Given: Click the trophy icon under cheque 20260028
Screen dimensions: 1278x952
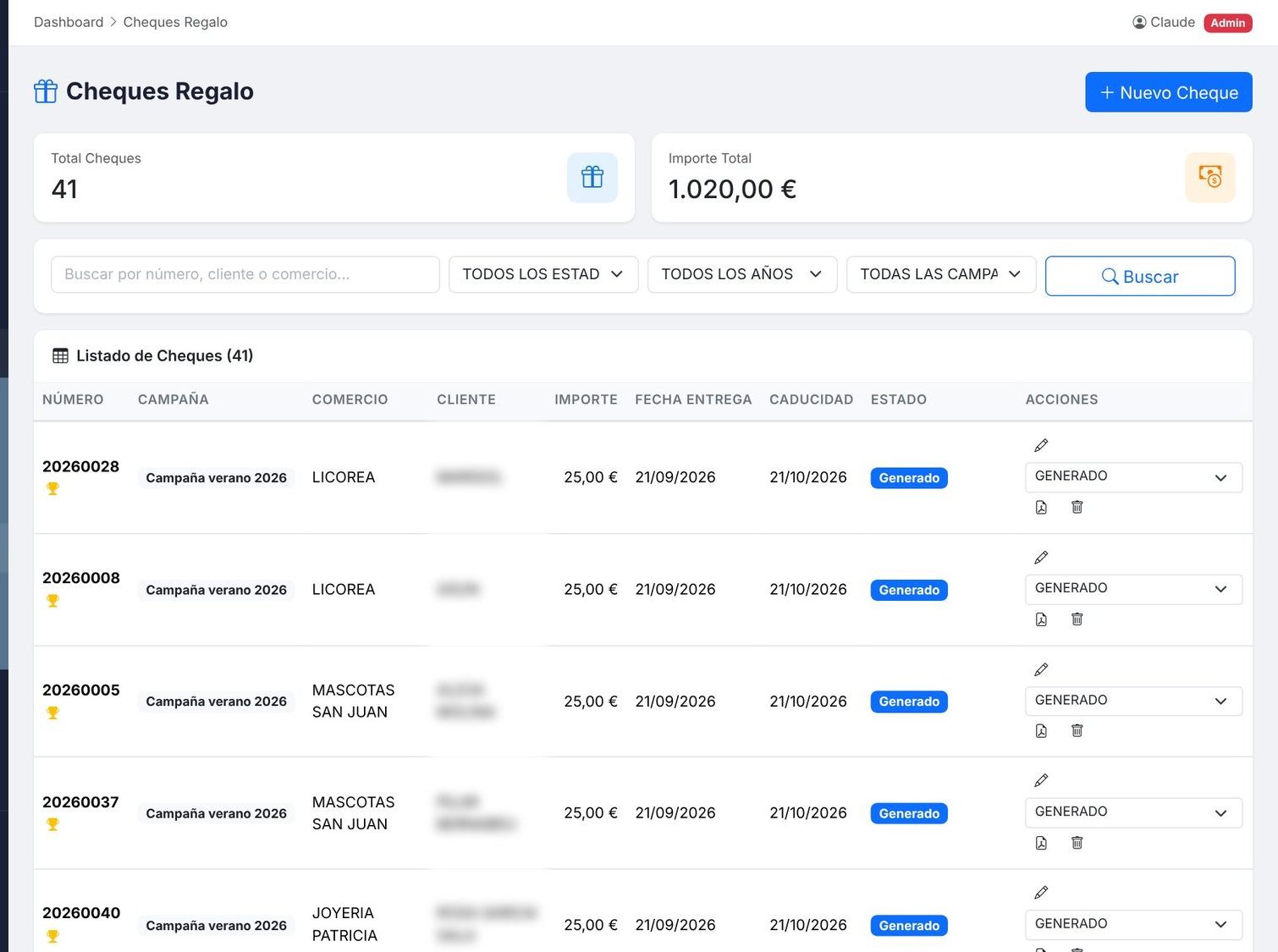Looking at the screenshot, I should 52,489.
